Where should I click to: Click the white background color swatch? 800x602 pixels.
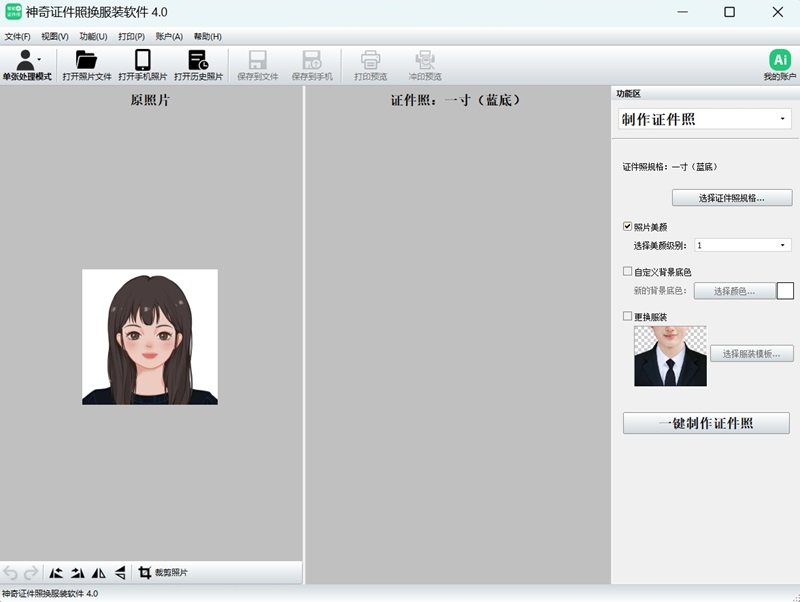(x=785, y=291)
